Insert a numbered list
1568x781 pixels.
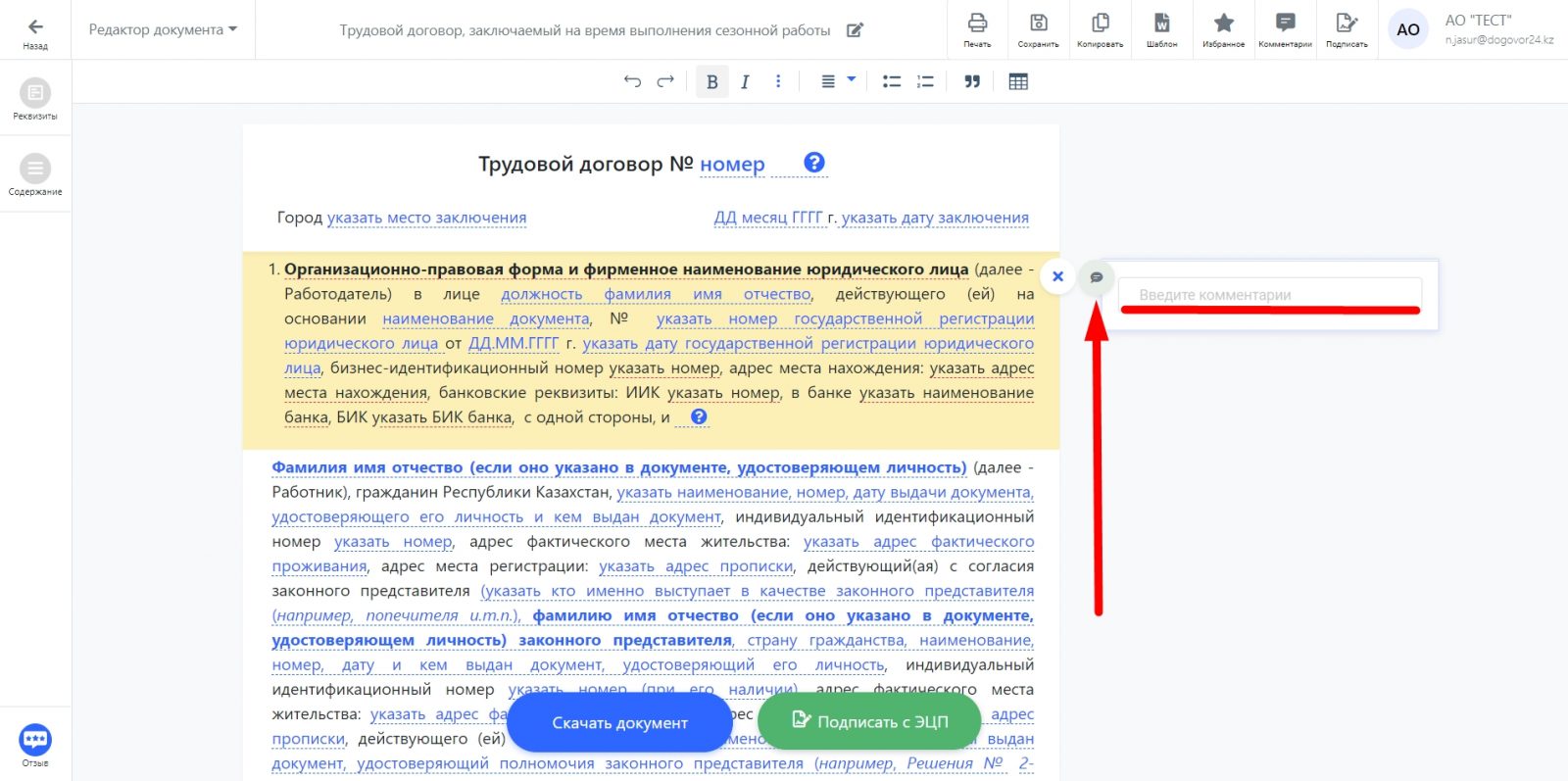925,81
